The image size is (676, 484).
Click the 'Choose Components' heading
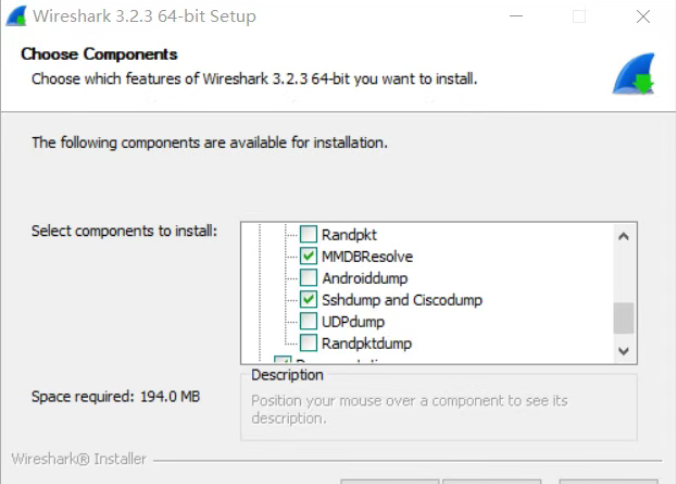point(99,54)
